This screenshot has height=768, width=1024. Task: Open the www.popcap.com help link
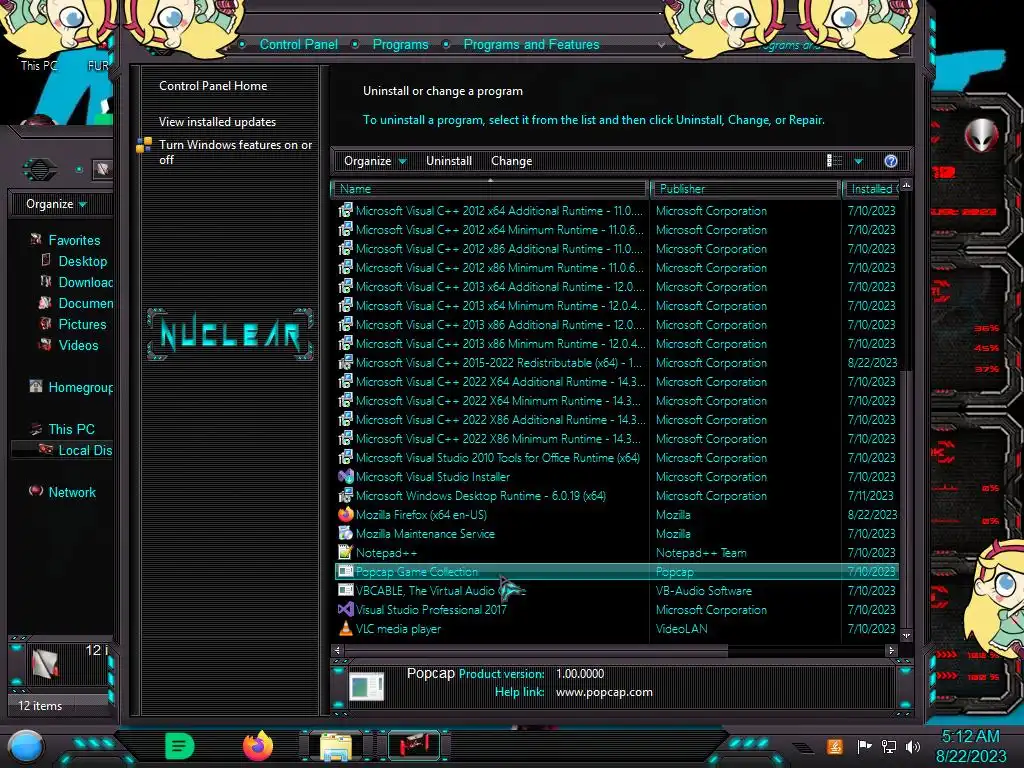point(604,692)
